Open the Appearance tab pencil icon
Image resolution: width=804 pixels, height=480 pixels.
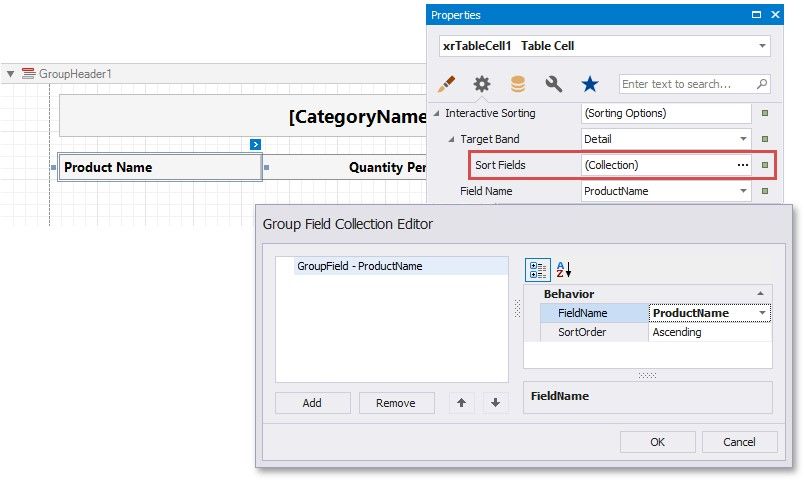click(447, 84)
